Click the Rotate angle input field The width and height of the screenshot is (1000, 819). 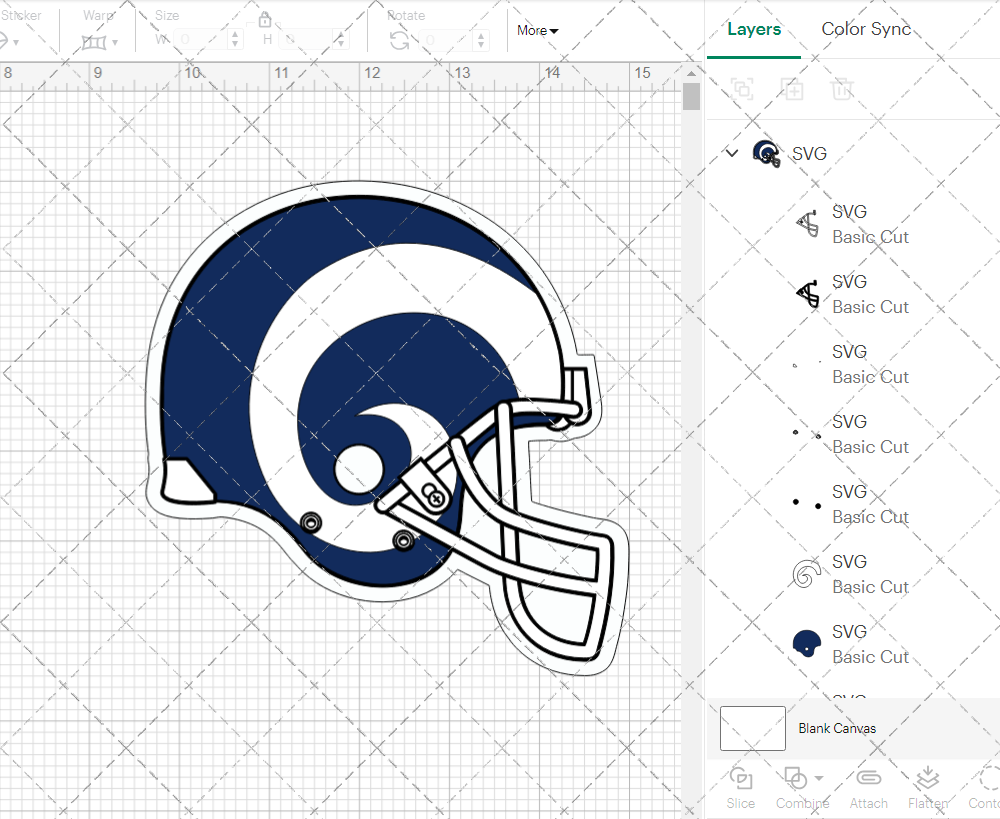tap(446, 40)
